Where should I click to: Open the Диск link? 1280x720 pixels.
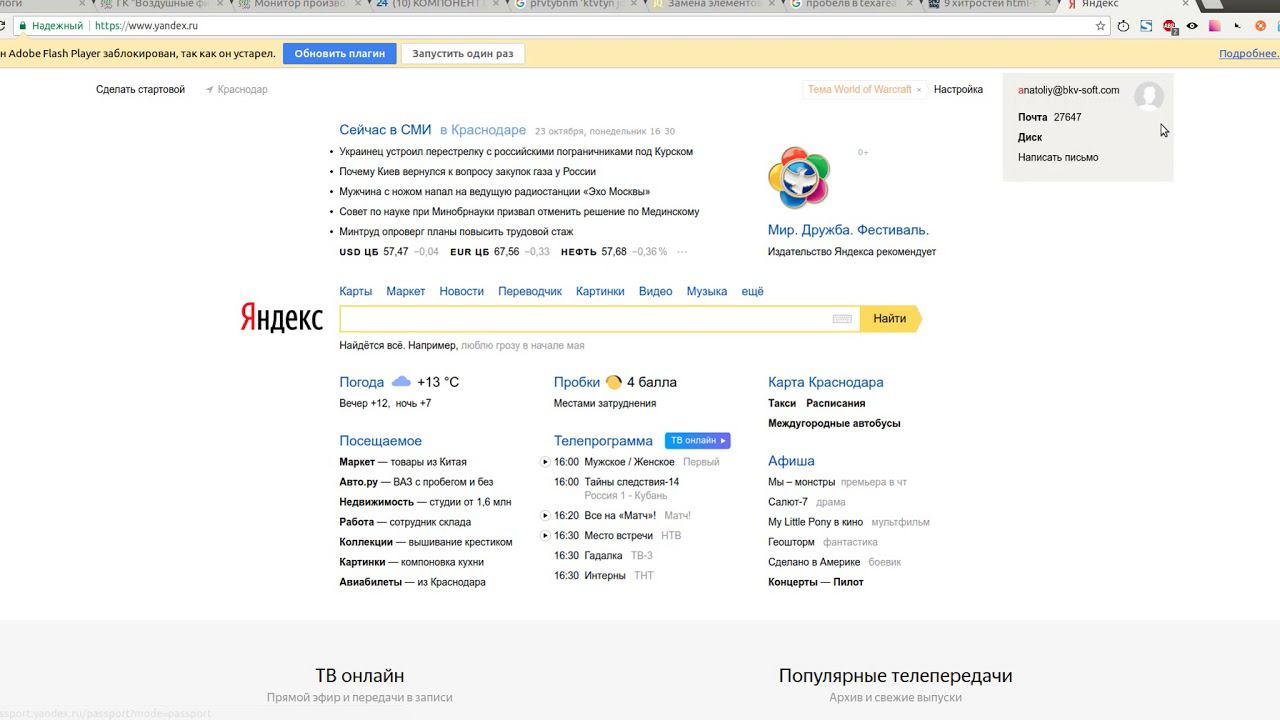1030,138
